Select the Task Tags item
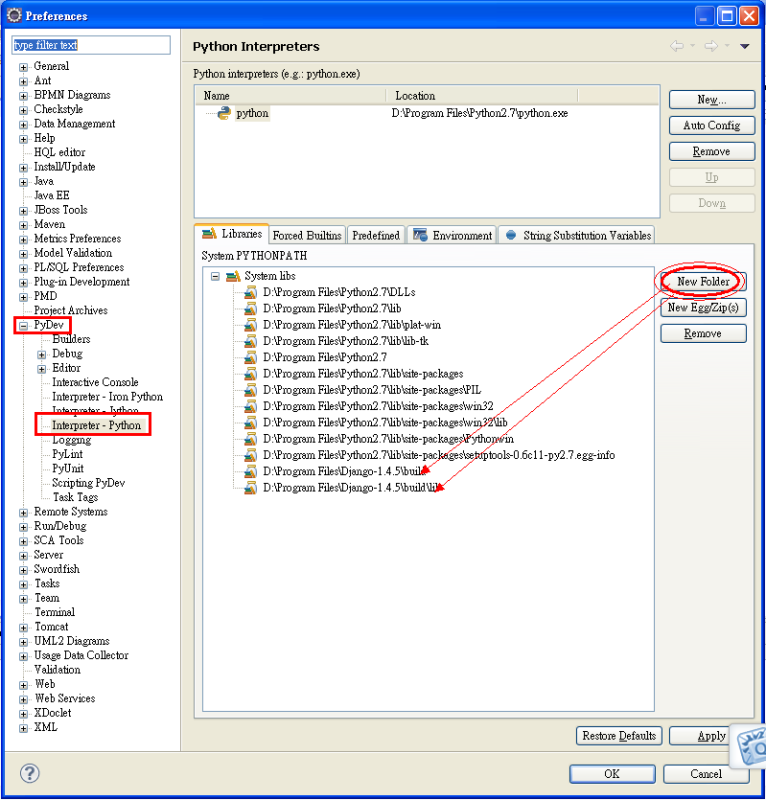The height and width of the screenshot is (800, 766). (x=75, y=497)
